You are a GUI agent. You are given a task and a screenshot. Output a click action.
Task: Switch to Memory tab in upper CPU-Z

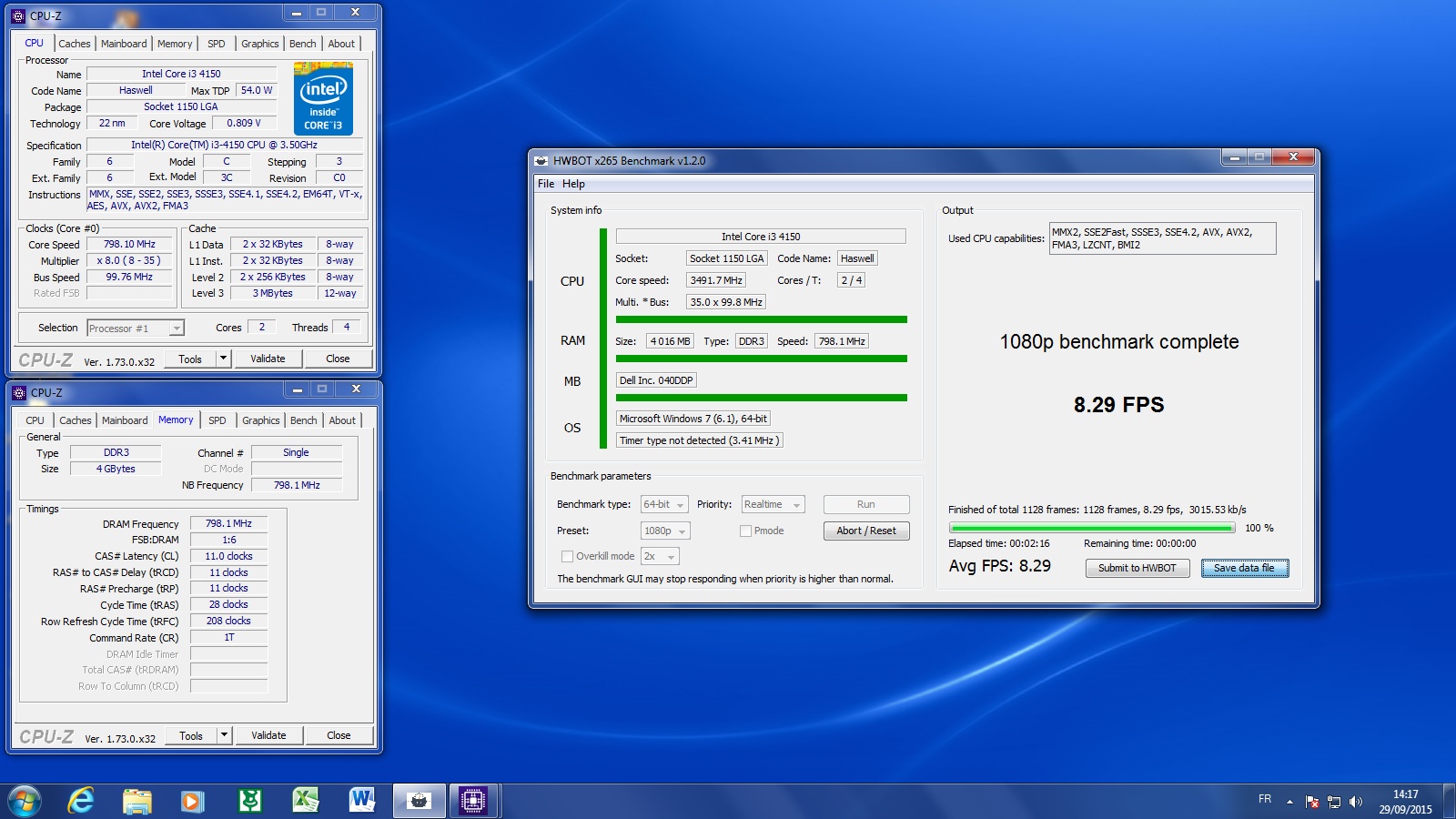[x=175, y=44]
